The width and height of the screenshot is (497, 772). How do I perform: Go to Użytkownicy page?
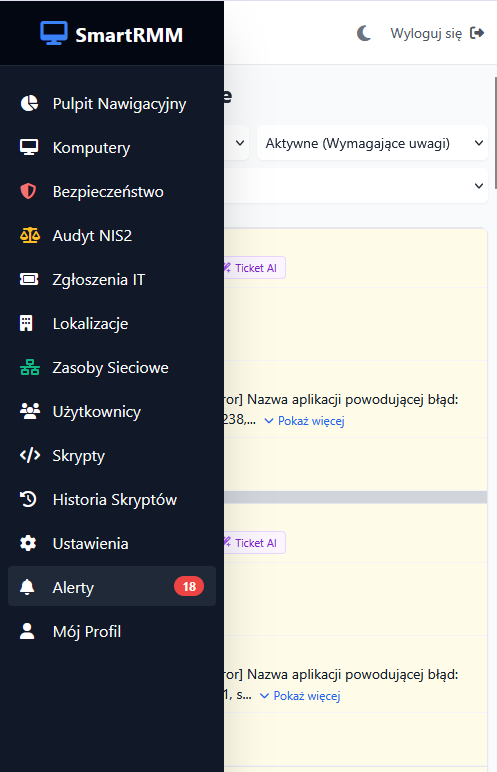112,411
